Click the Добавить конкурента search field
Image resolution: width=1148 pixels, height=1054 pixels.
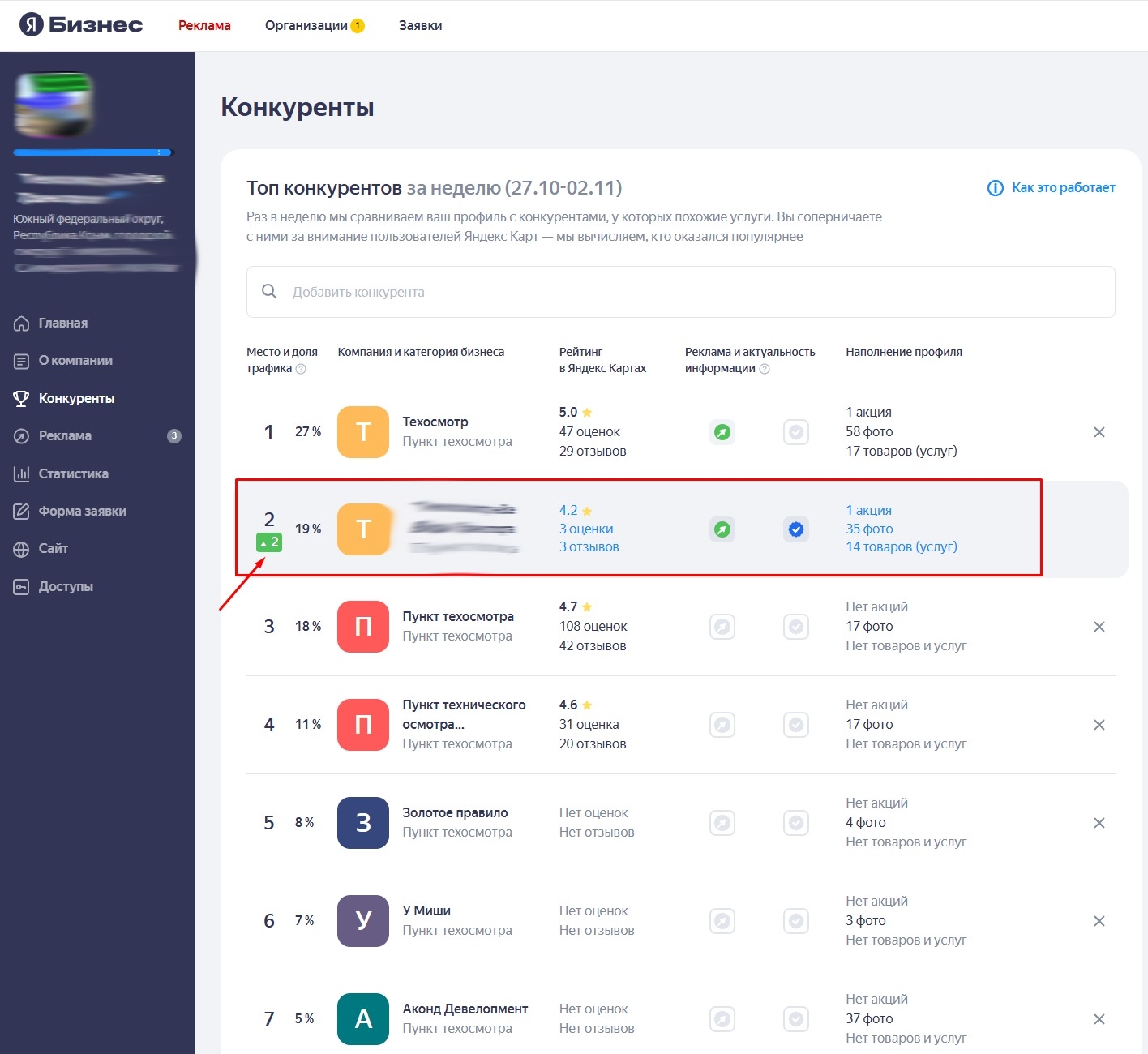pos(681,292)
